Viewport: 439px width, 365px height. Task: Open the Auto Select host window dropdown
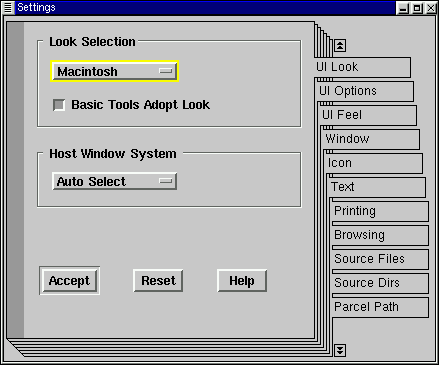point(115,181)
